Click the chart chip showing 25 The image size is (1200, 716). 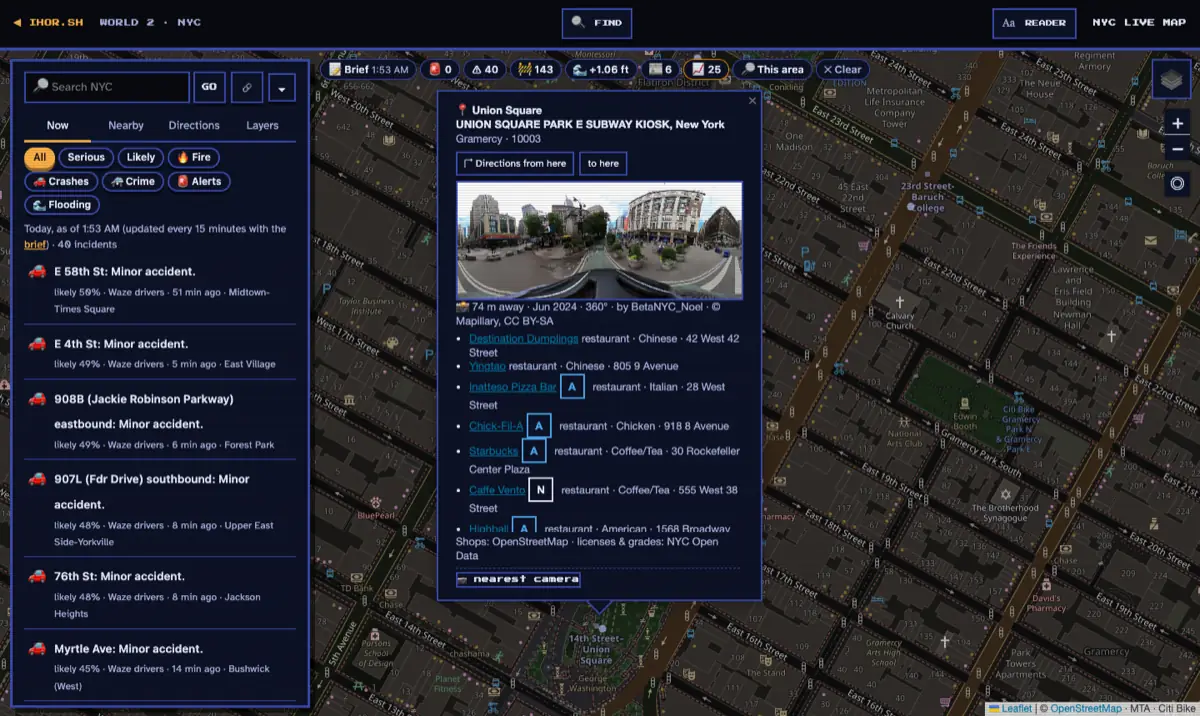707,70
